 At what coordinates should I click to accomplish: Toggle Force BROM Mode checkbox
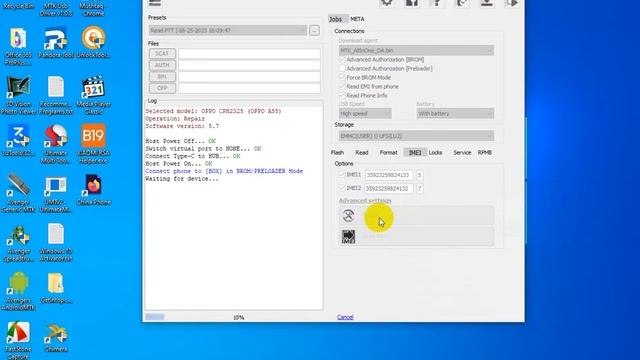click(x=342, y=78)
